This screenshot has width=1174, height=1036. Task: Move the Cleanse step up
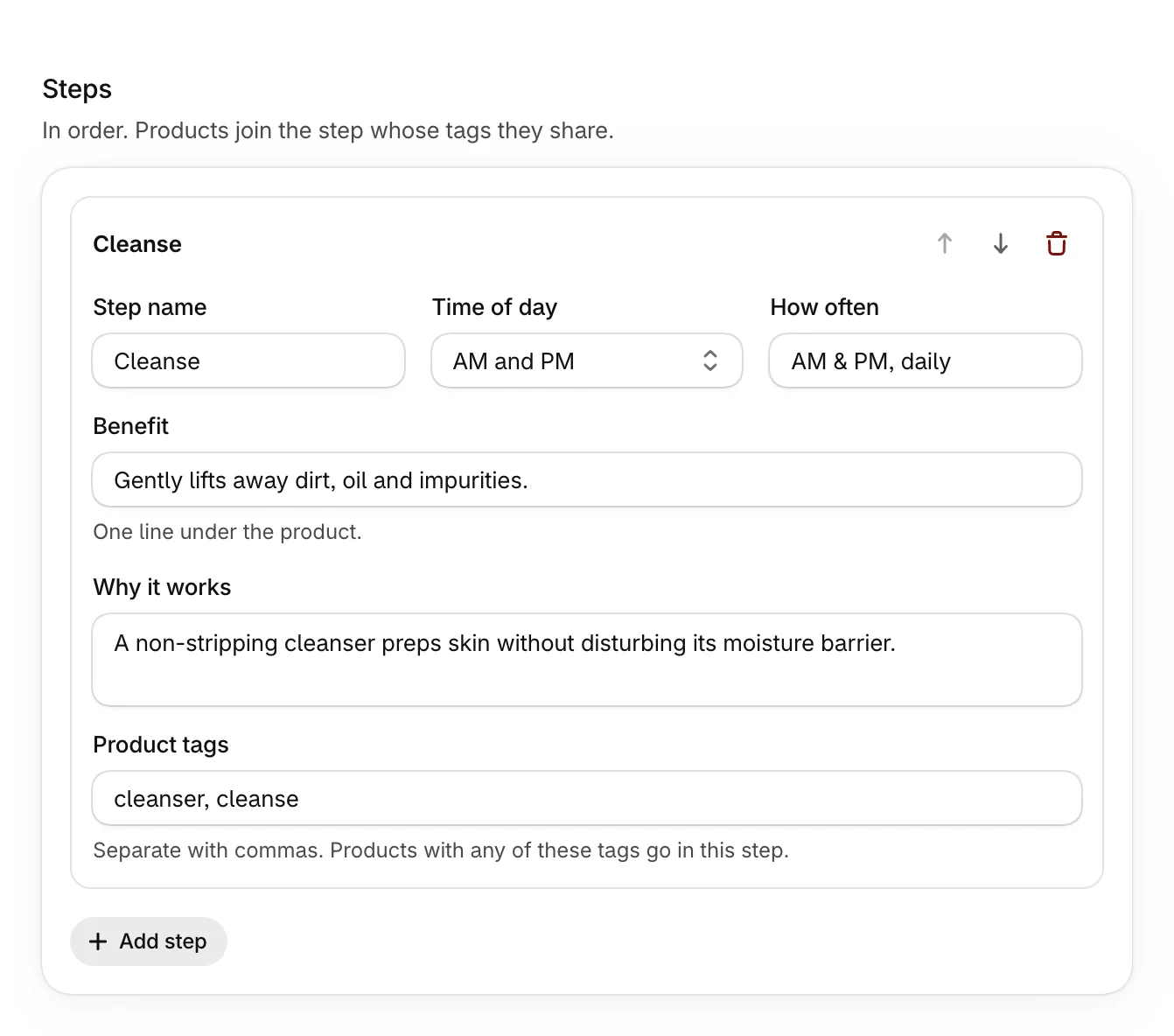(x=945, y=243)
